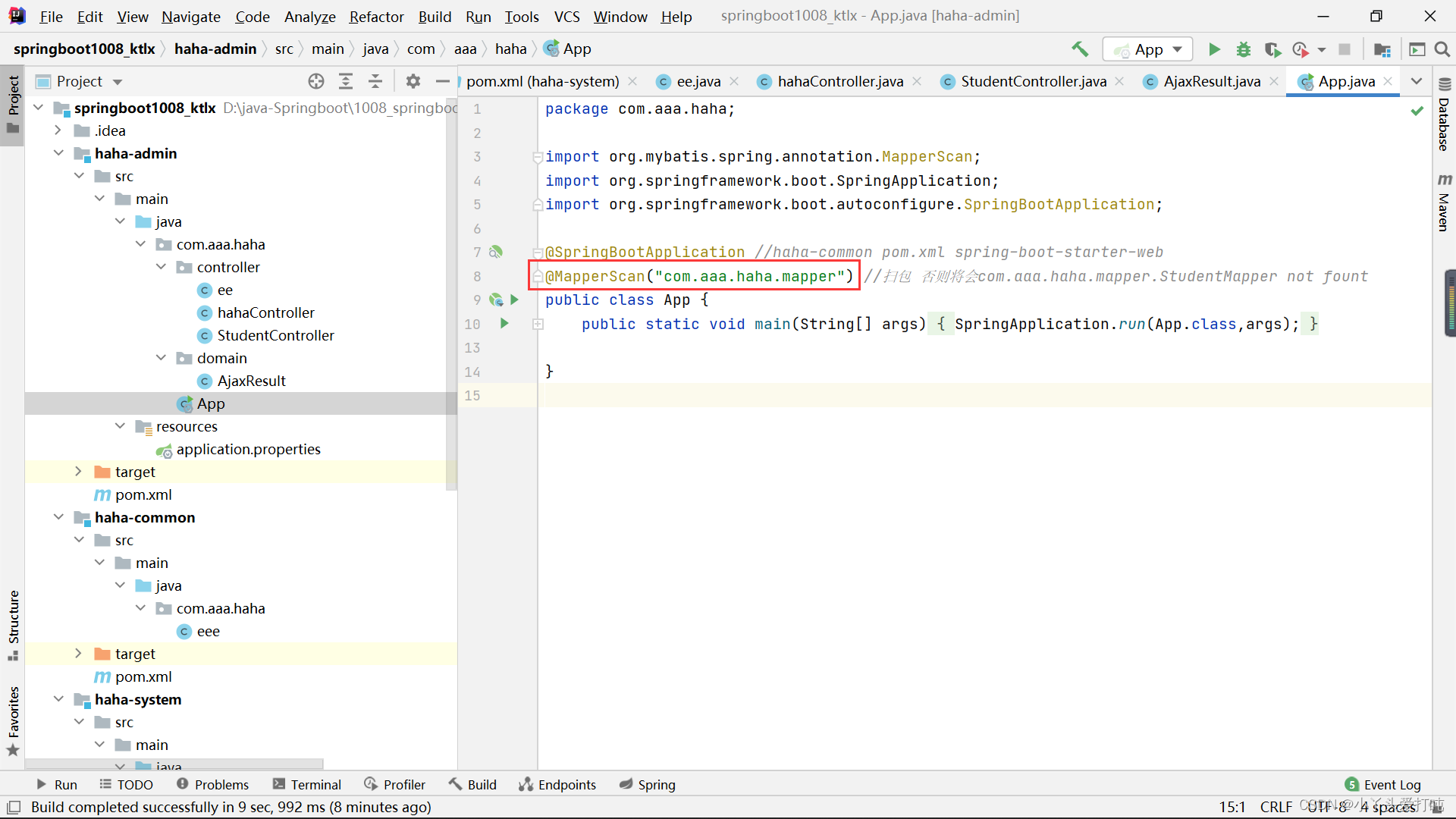The height and width of the screenshot is (819, 1456).
Task: Expand the target folder under haha-admin
Action: (79, 472)
